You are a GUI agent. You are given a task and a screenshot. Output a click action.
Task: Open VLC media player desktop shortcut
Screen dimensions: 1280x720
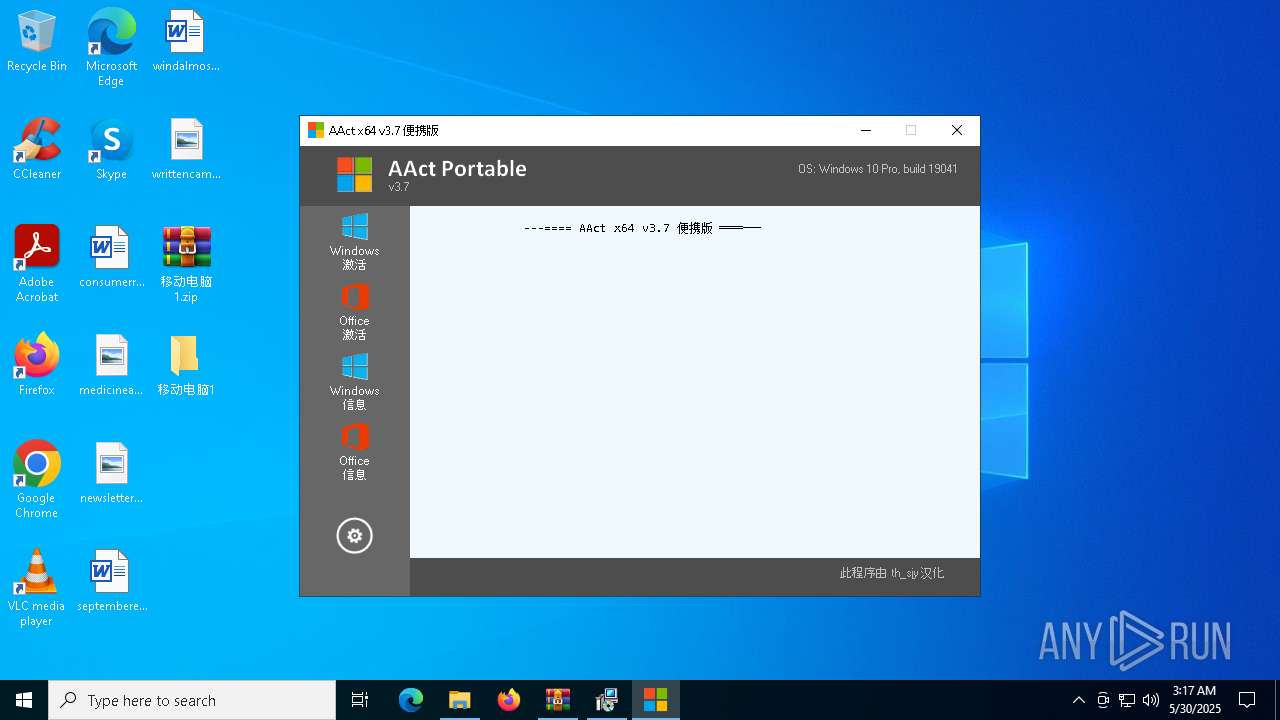click(37, 588)
